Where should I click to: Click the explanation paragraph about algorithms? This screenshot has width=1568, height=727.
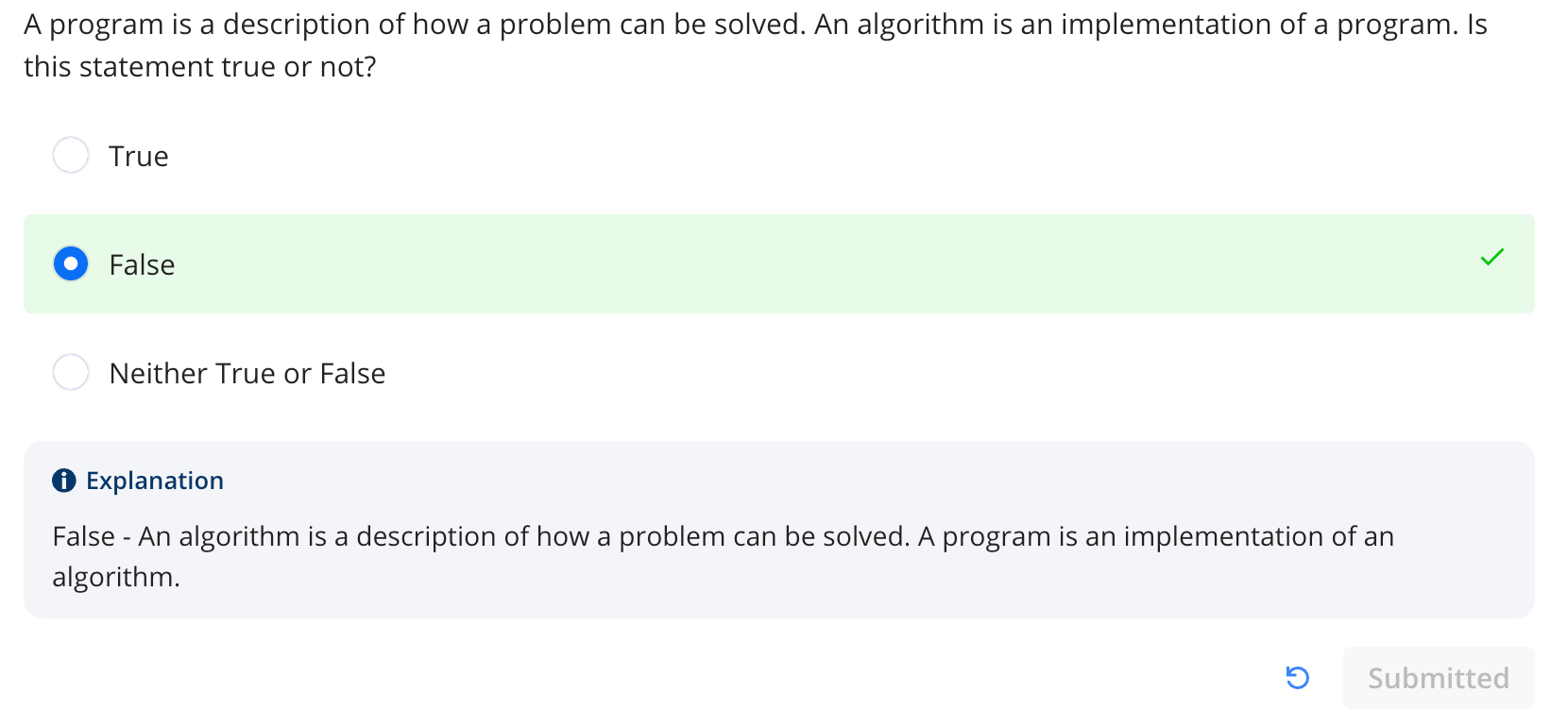pos(723,556)
